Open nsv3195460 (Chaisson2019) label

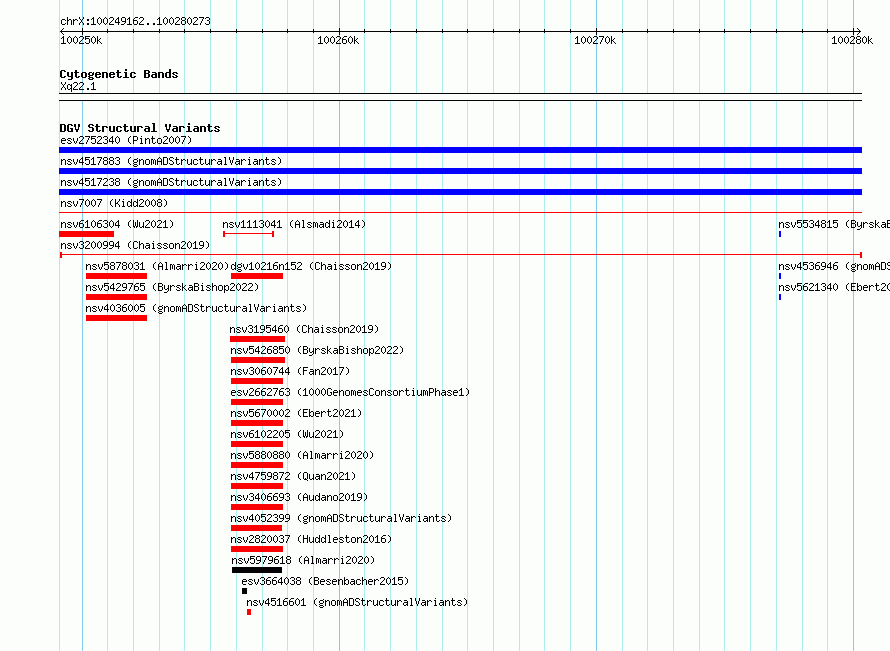coord(304,329)
